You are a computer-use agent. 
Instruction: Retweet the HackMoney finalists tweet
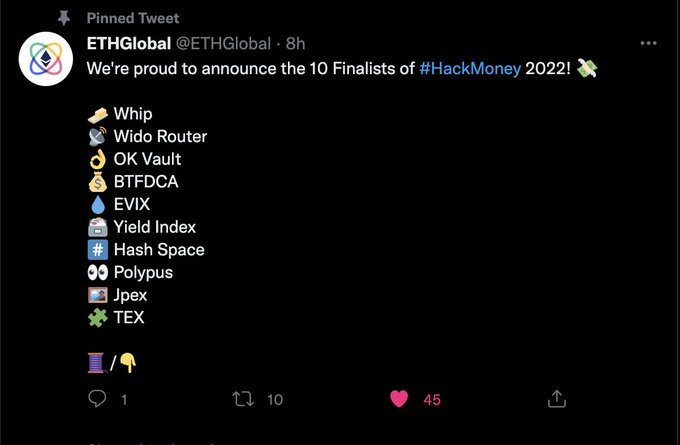243,399
